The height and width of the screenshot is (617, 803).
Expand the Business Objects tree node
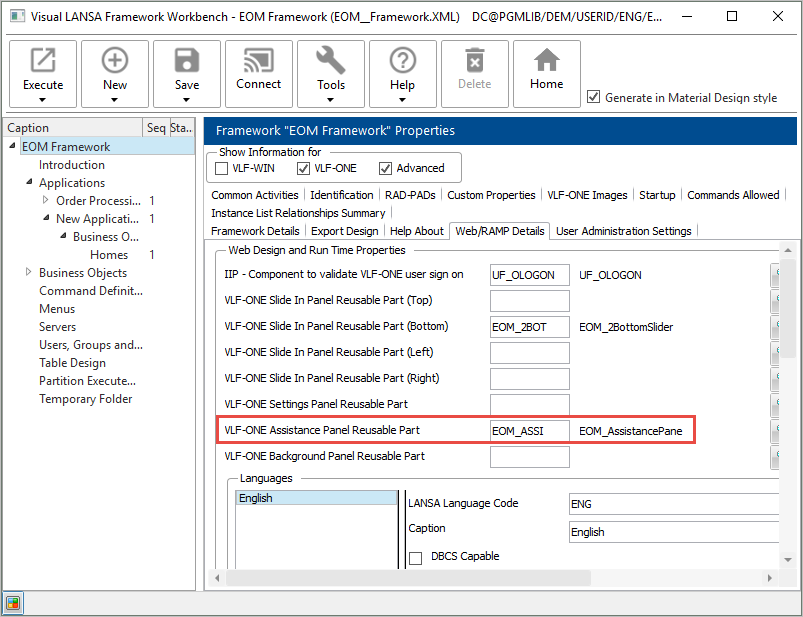29,273
